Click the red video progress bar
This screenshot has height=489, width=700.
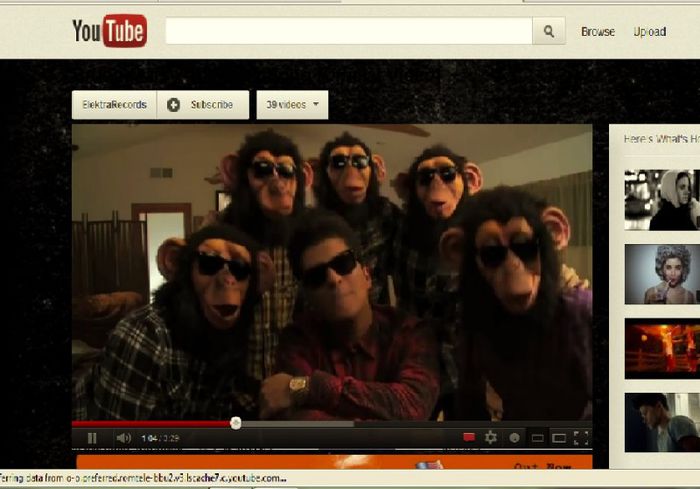tap(150, 423)
